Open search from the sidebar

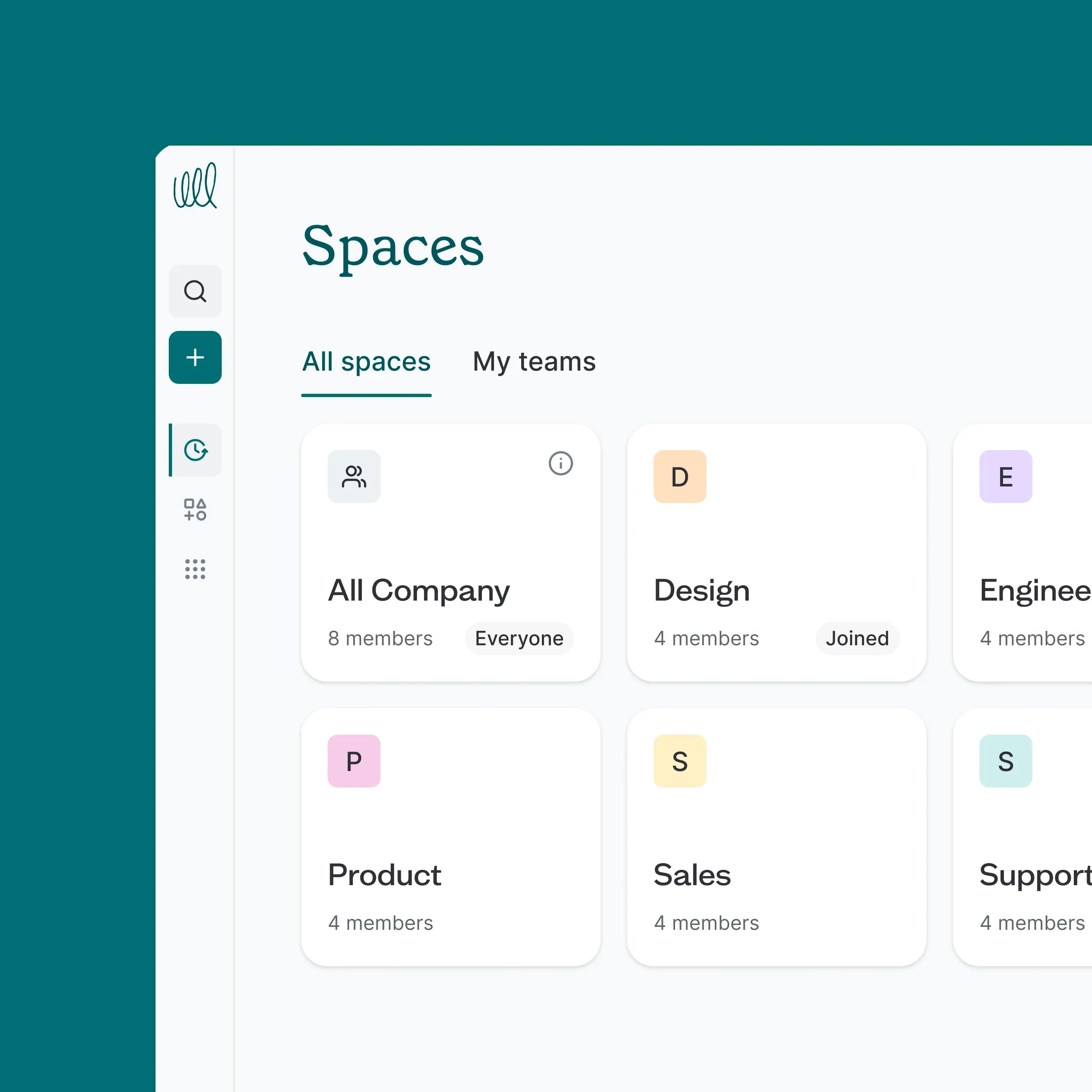click(x=195, y=291)
